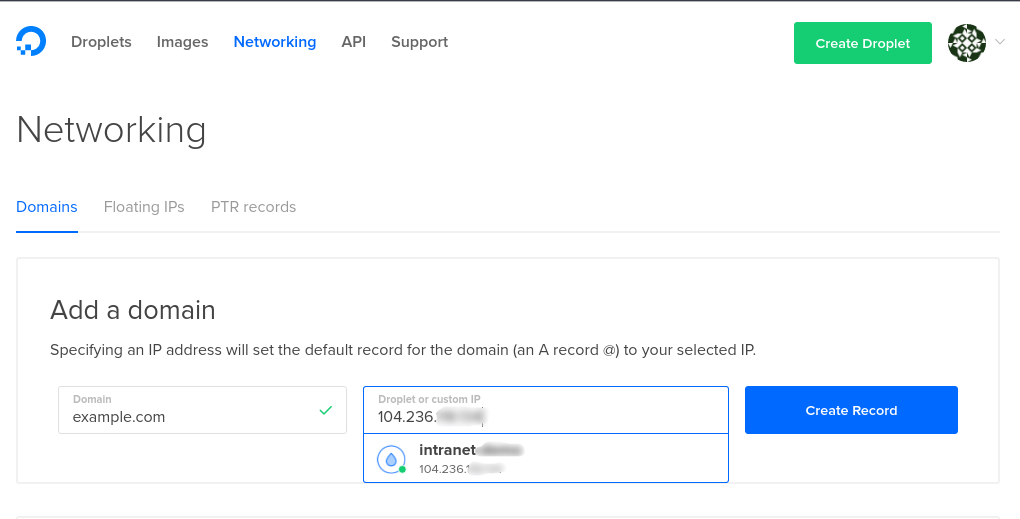Open the Images navigation item
This screenshot has height=519, width=1020.
[182, 42]
